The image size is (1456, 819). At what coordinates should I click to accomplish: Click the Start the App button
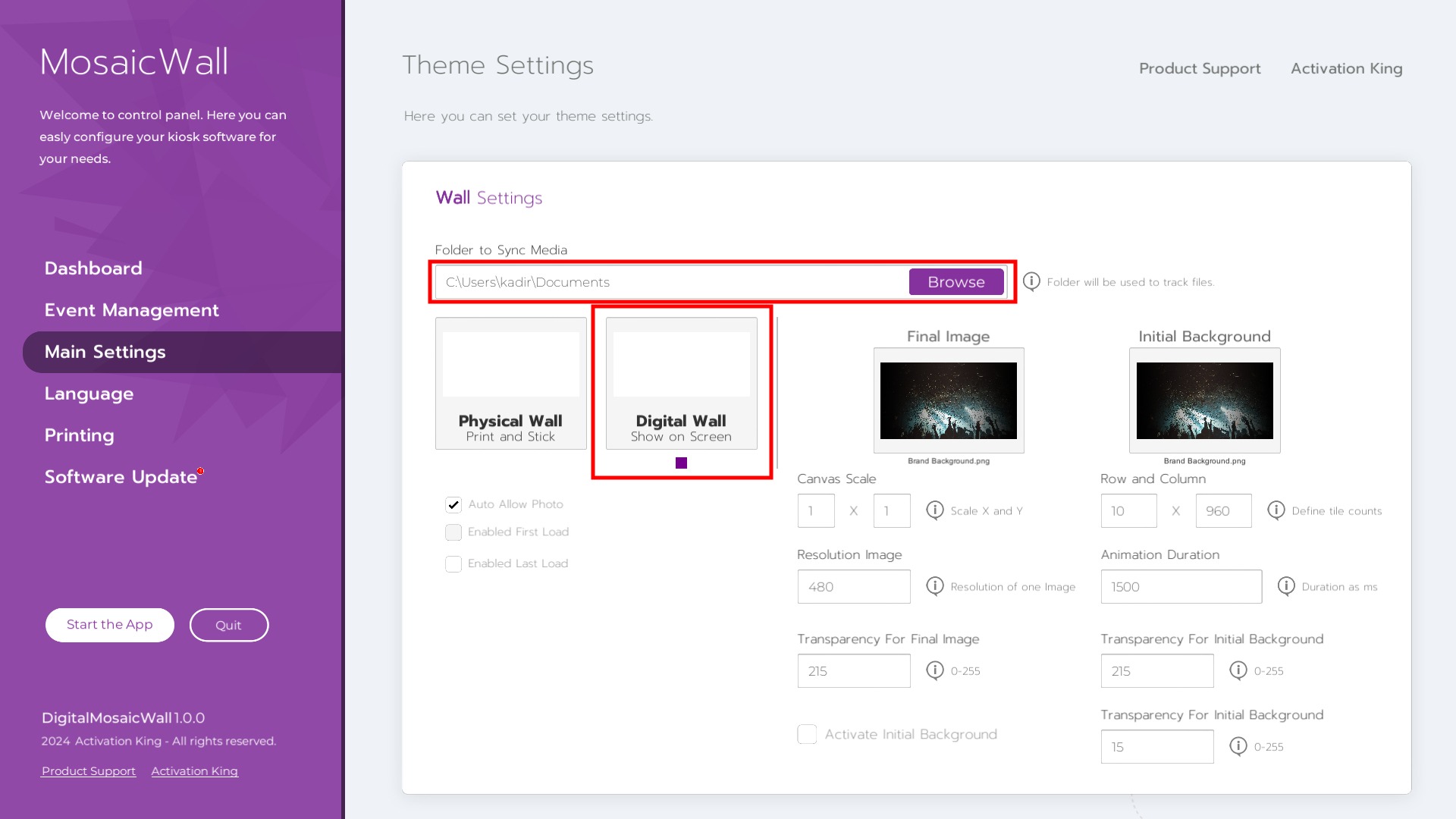pos(110,625)
